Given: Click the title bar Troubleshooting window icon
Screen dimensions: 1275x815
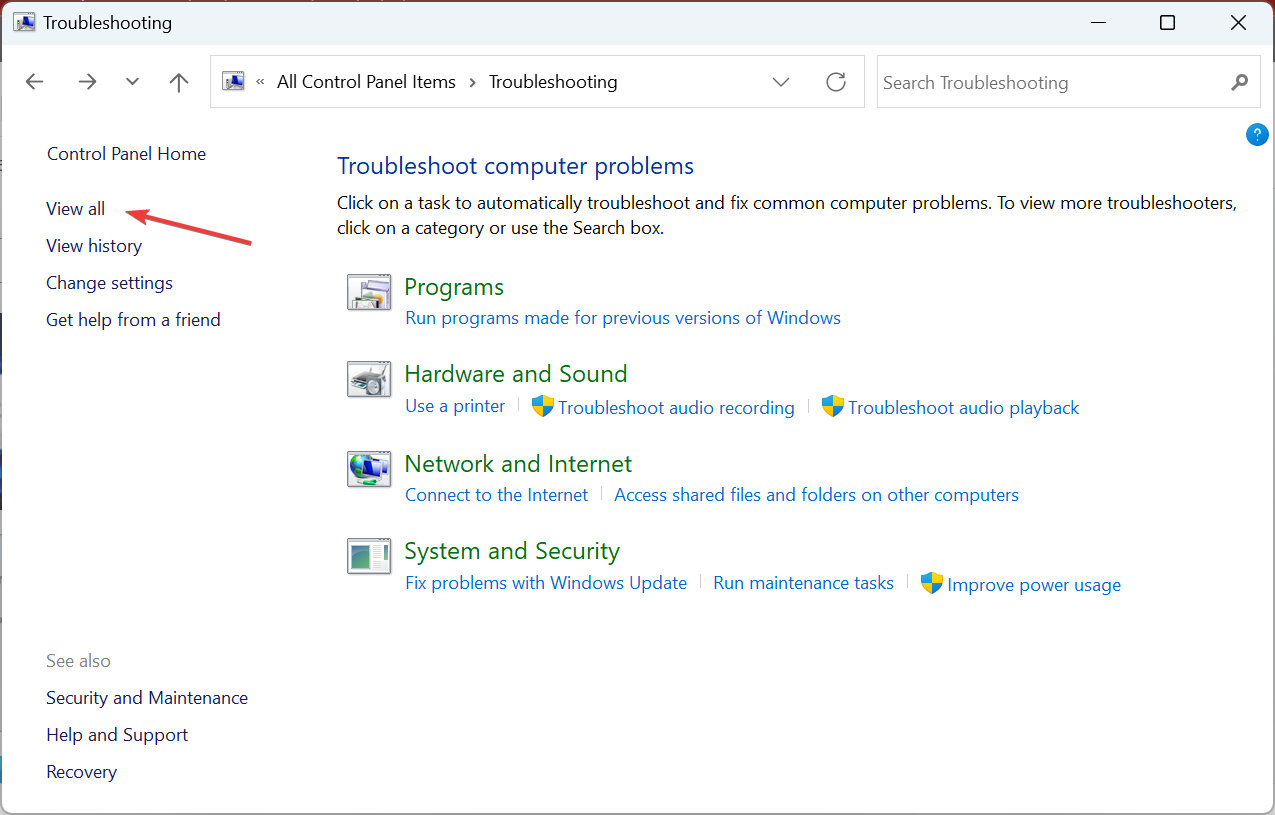Looking at the screenshot, I should pyautogui.click(x=24, y=22).
